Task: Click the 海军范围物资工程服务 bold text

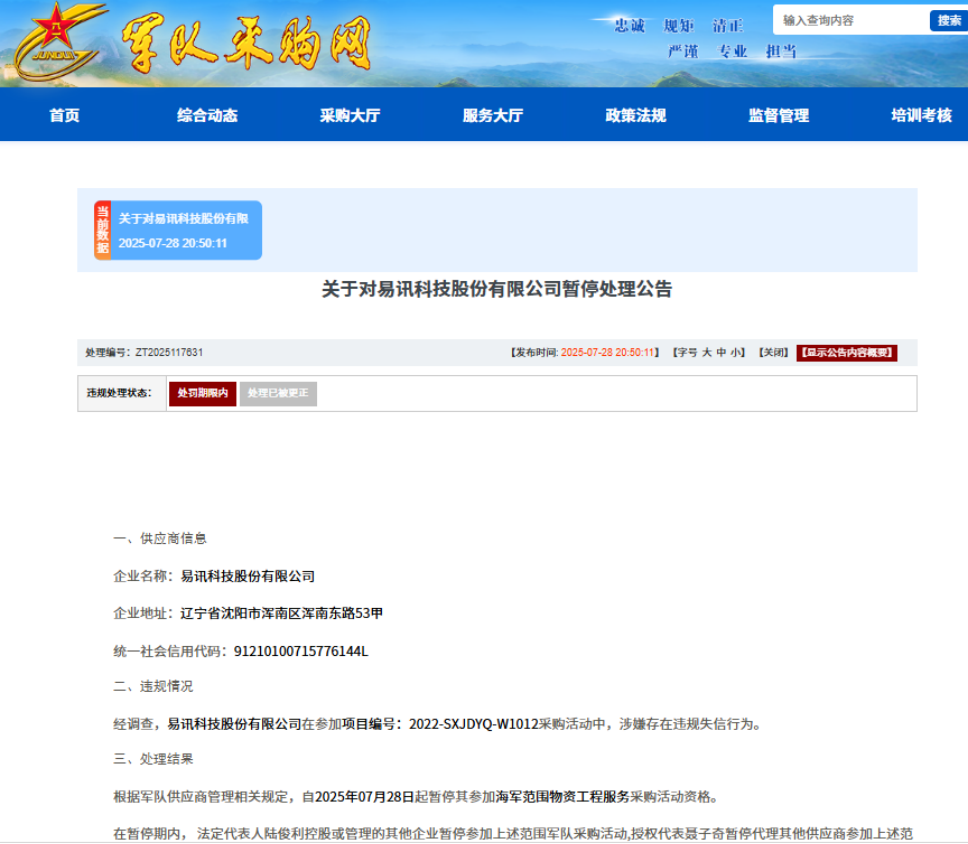Action: (562, 797)
